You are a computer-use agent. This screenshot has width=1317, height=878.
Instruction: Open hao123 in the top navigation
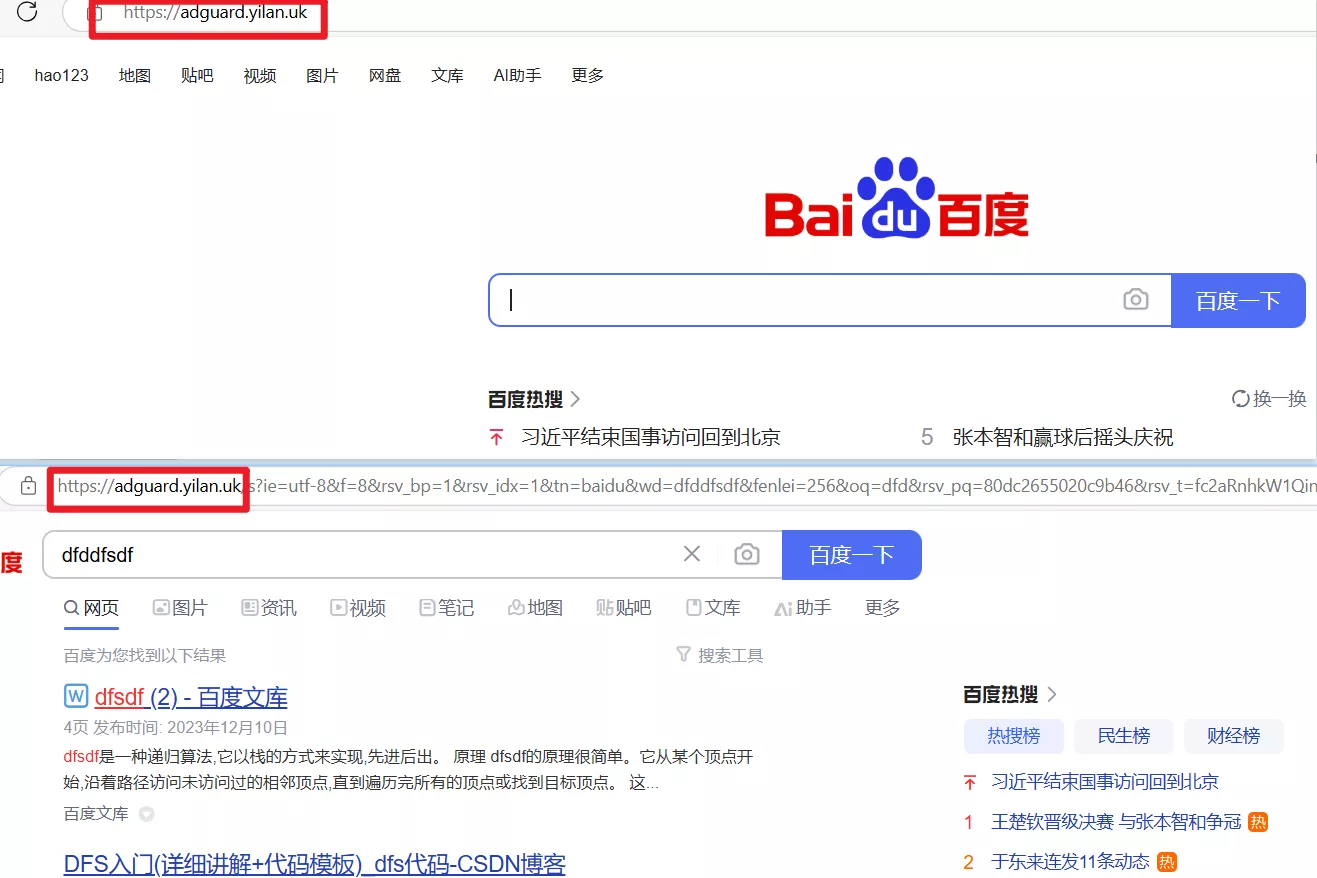point(61,75)
